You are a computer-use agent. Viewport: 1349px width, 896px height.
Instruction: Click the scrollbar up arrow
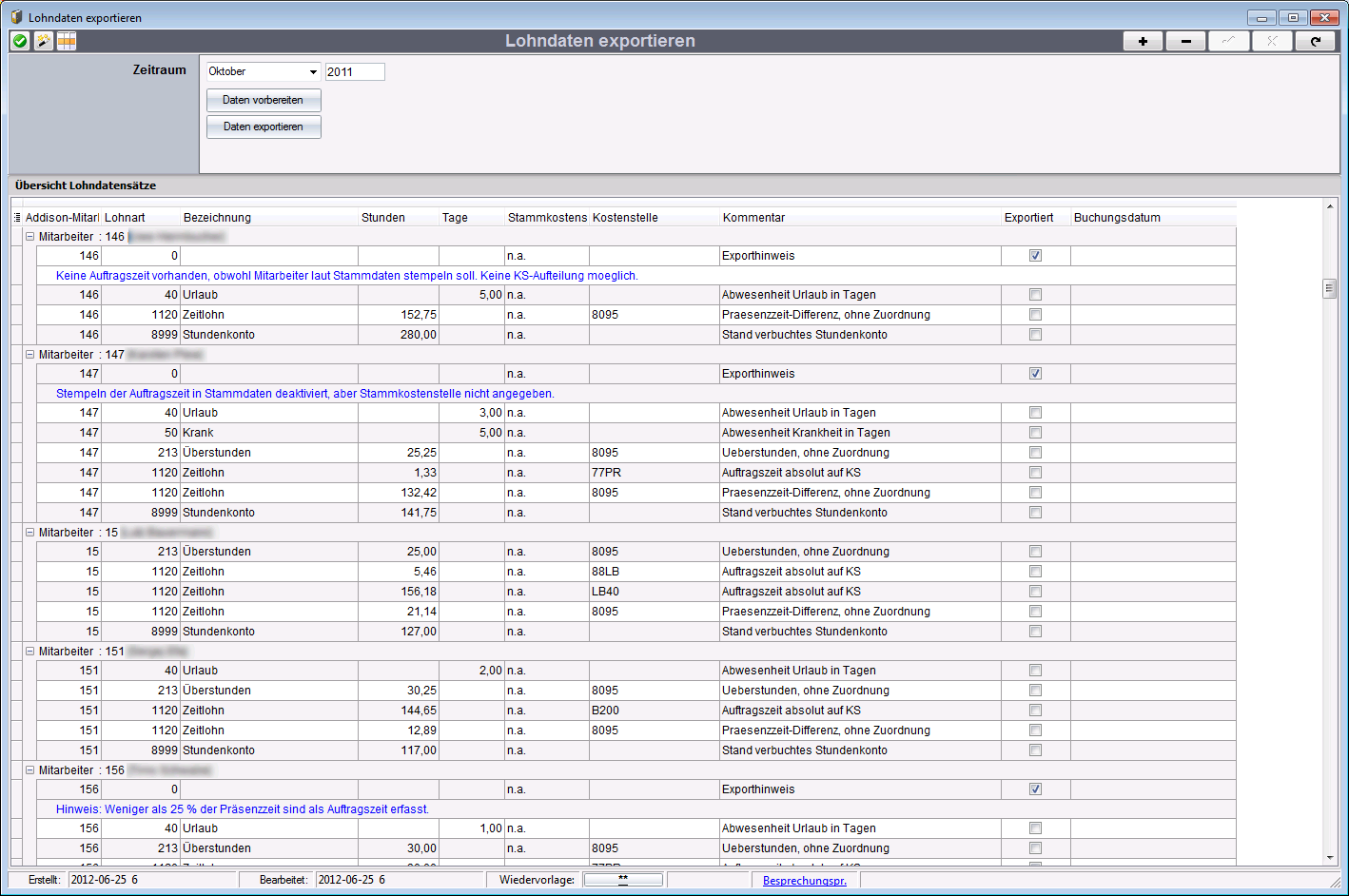(x=1329, y=205)
